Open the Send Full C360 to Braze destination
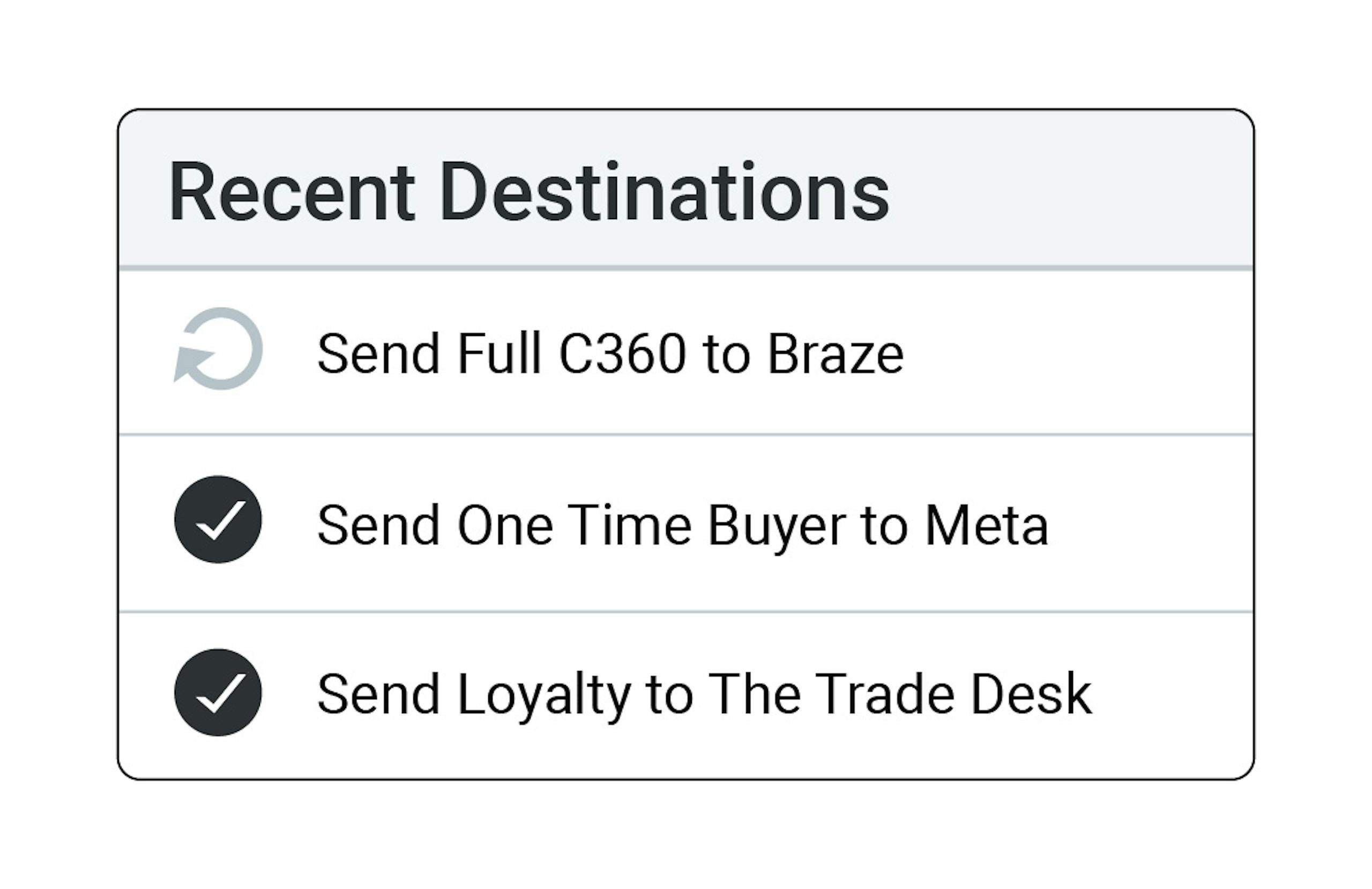 tap(610, 354)
